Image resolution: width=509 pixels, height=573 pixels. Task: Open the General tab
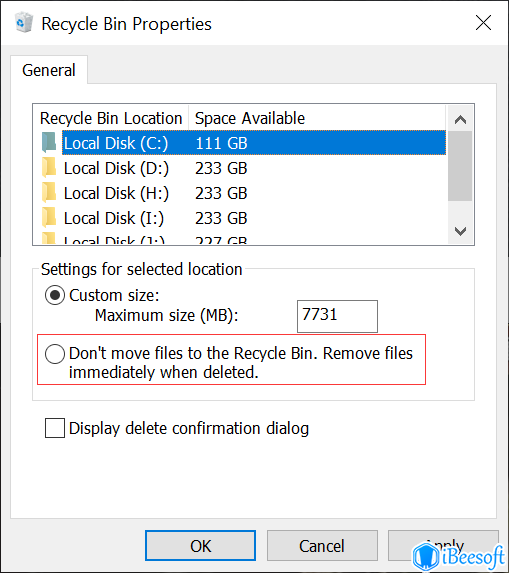(49, 70)
